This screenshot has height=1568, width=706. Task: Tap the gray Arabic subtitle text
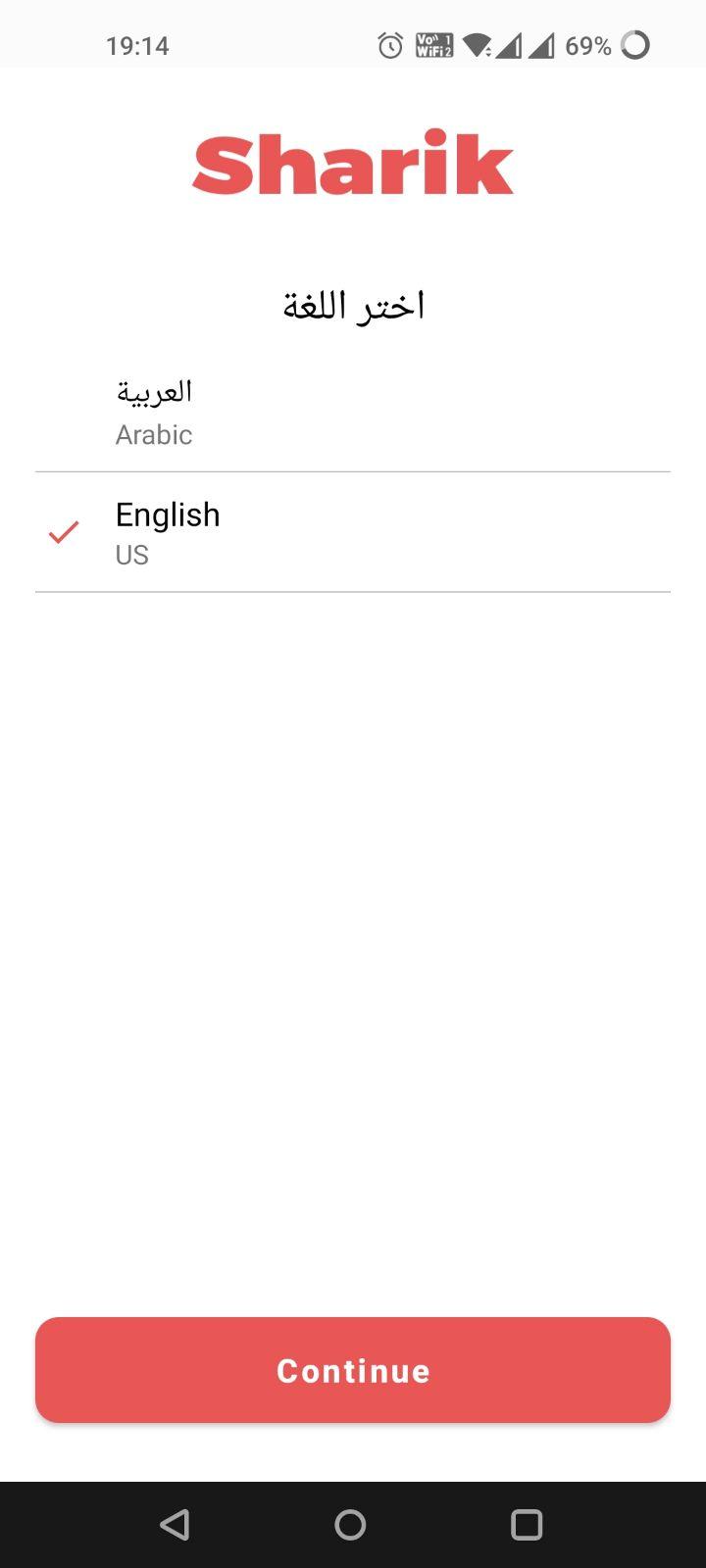click(154, 434)
